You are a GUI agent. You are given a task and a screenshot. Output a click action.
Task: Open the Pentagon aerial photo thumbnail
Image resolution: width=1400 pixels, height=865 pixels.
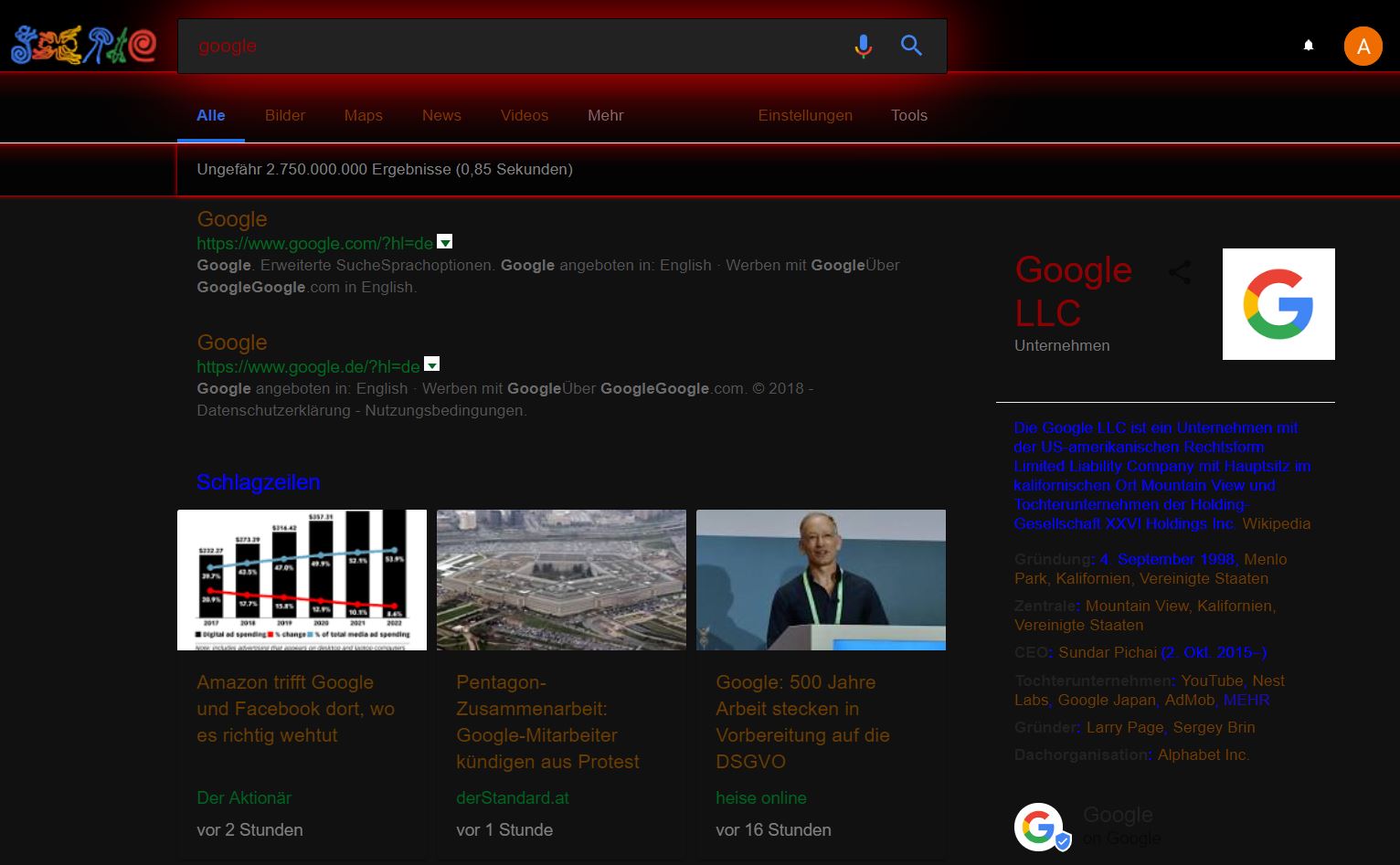click(x=561, y=580)
